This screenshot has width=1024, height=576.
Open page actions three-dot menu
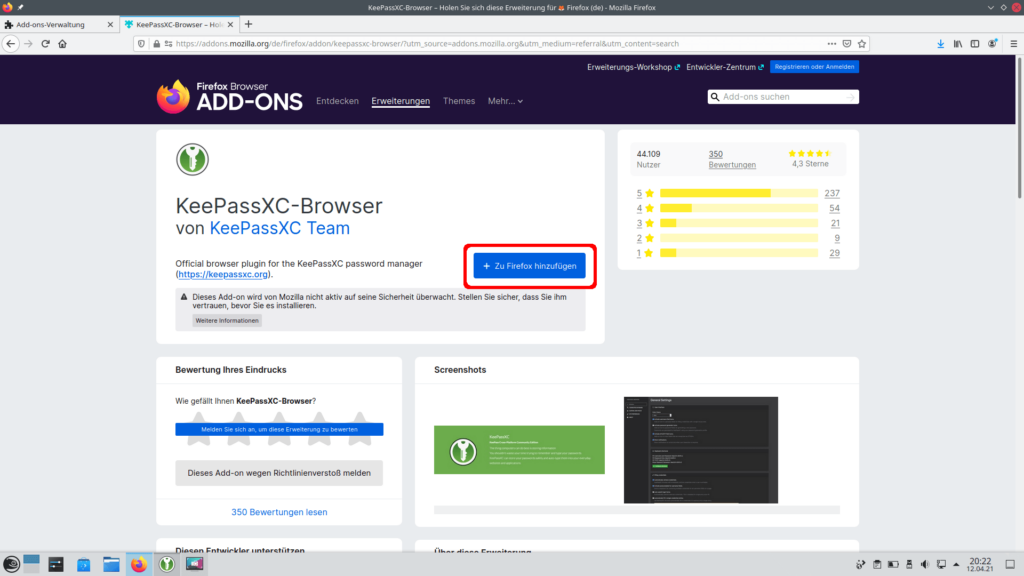pos(831,44)
